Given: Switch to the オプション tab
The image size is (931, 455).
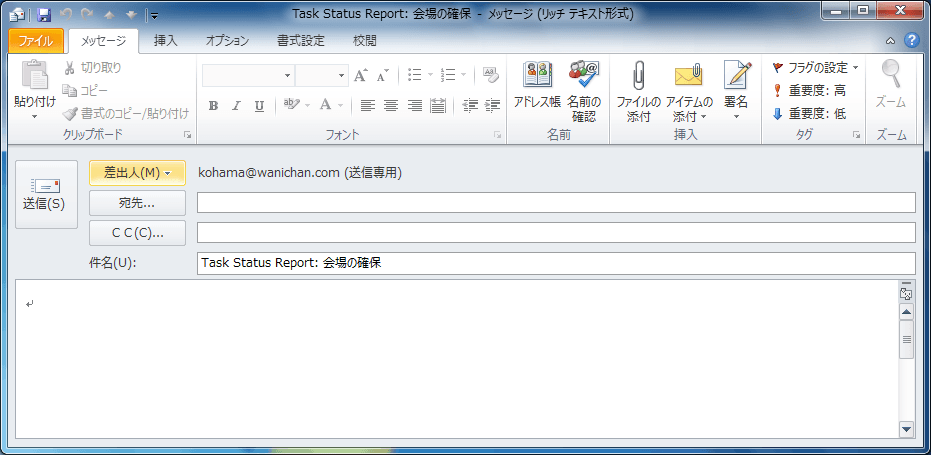Looking at the screenshot, I should click(x=227, y=41).
